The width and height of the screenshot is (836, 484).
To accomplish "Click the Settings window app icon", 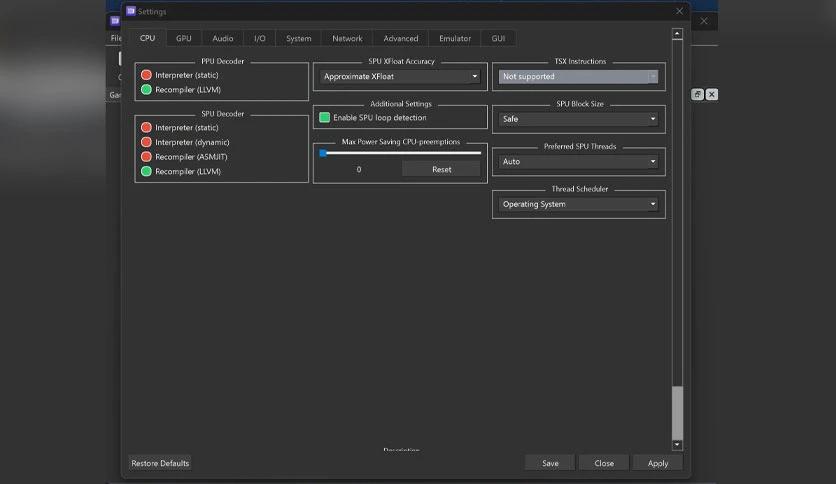I will (131, 11).
